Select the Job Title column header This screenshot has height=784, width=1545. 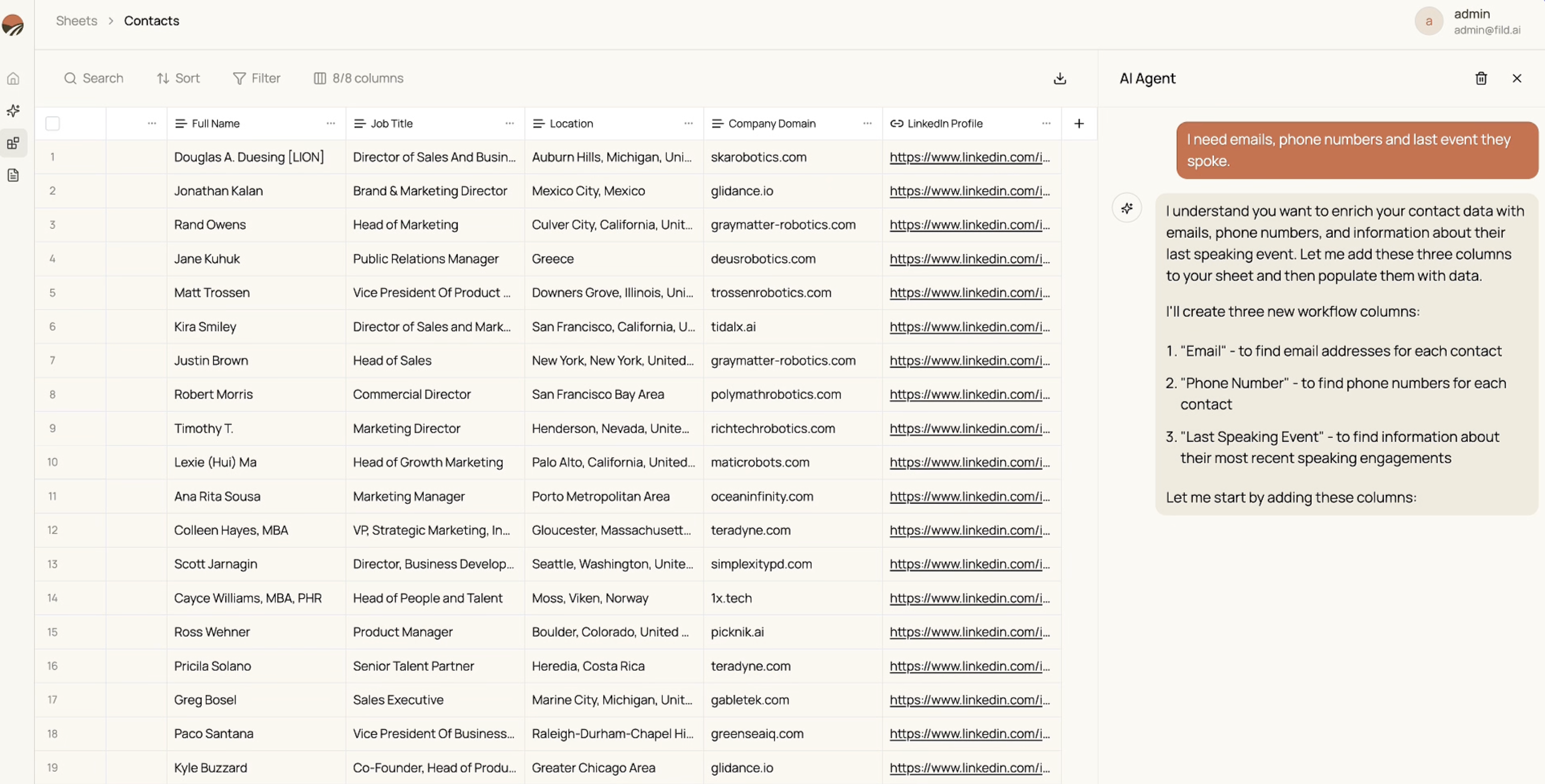(435, 123)
